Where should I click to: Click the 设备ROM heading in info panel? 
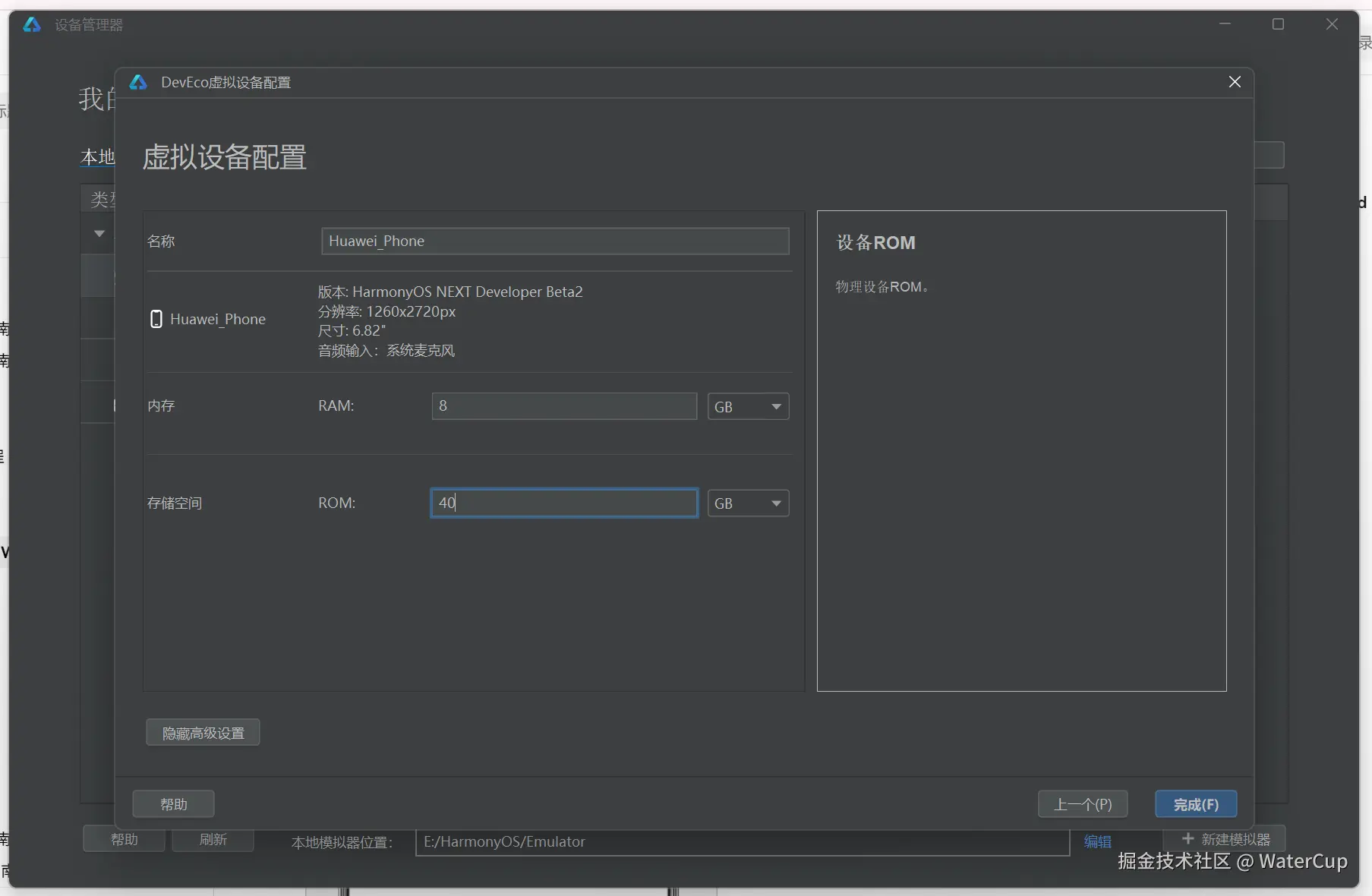[x=875, y=243]
